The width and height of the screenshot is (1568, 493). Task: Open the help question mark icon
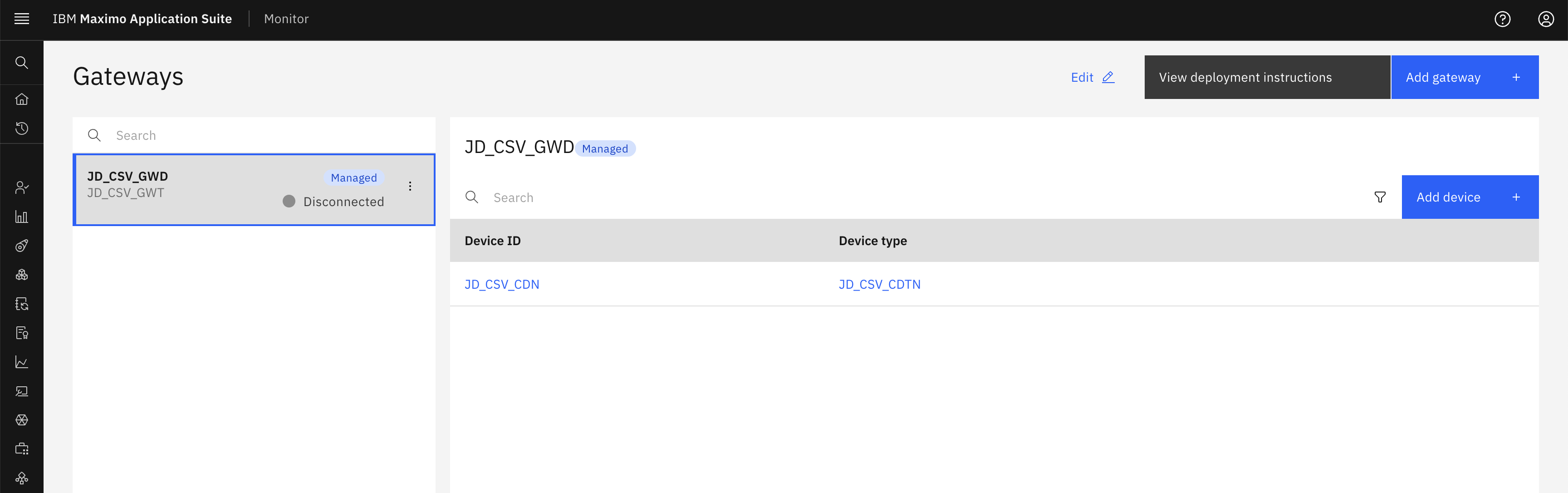click(1502, 19)
